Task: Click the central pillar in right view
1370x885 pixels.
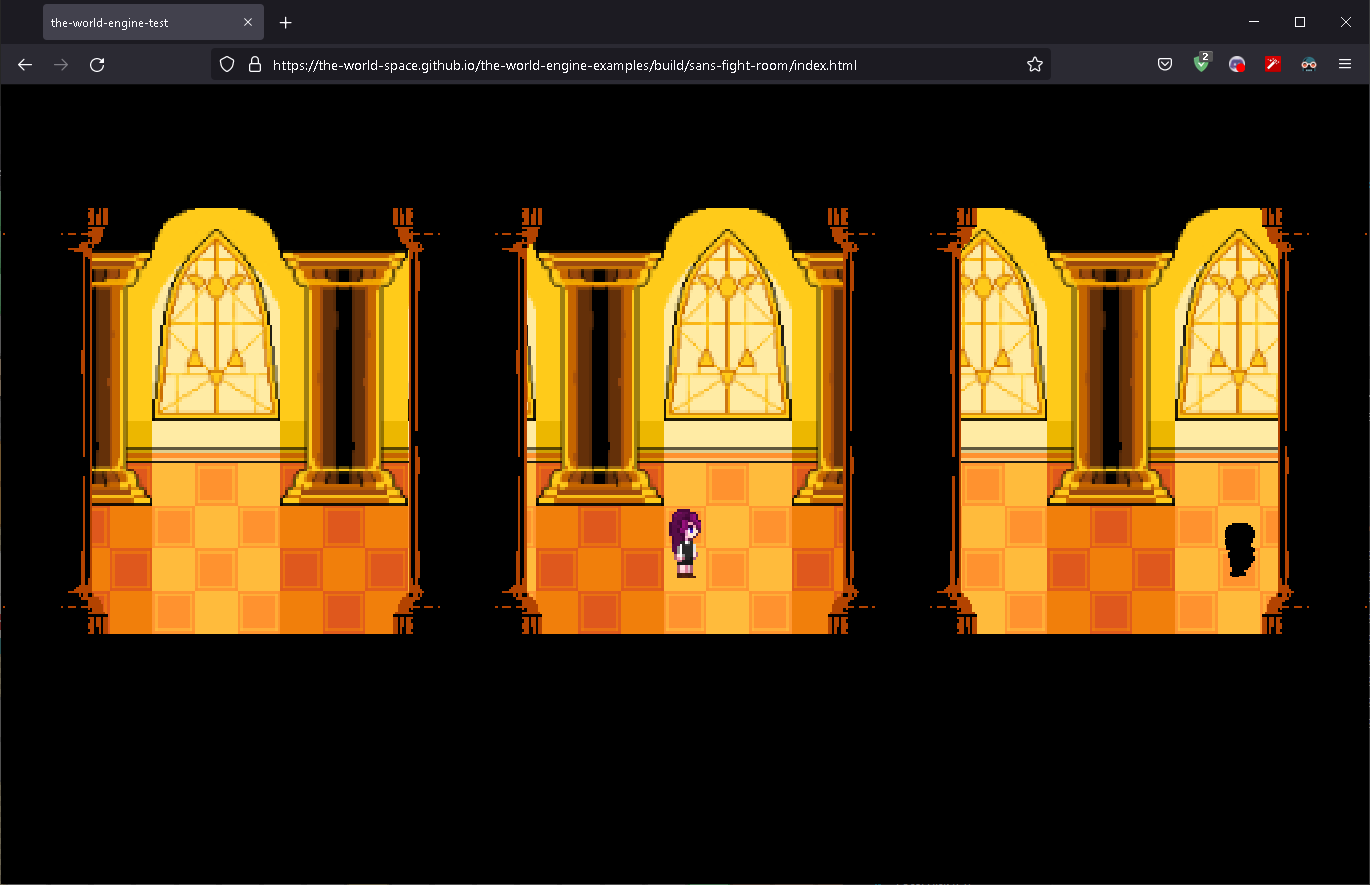Action: tap(1110, 380)
